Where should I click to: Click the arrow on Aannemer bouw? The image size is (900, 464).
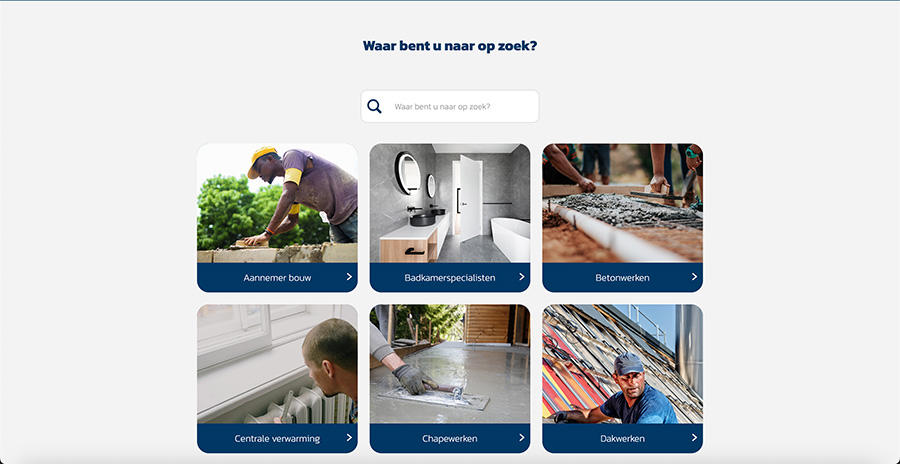[x=349, y=277]
